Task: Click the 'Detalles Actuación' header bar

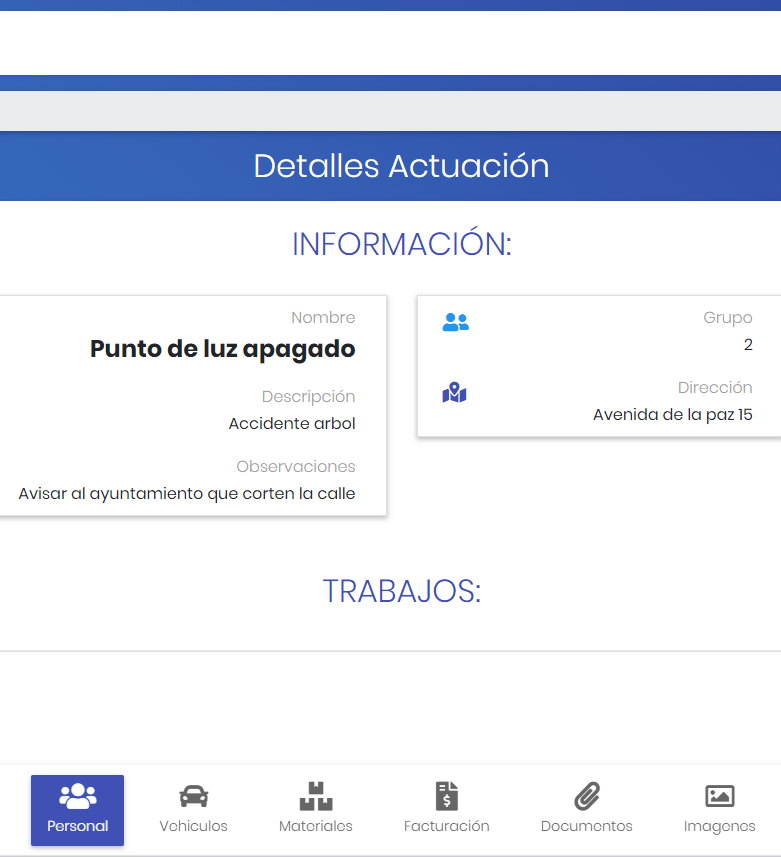Action: 400,166
